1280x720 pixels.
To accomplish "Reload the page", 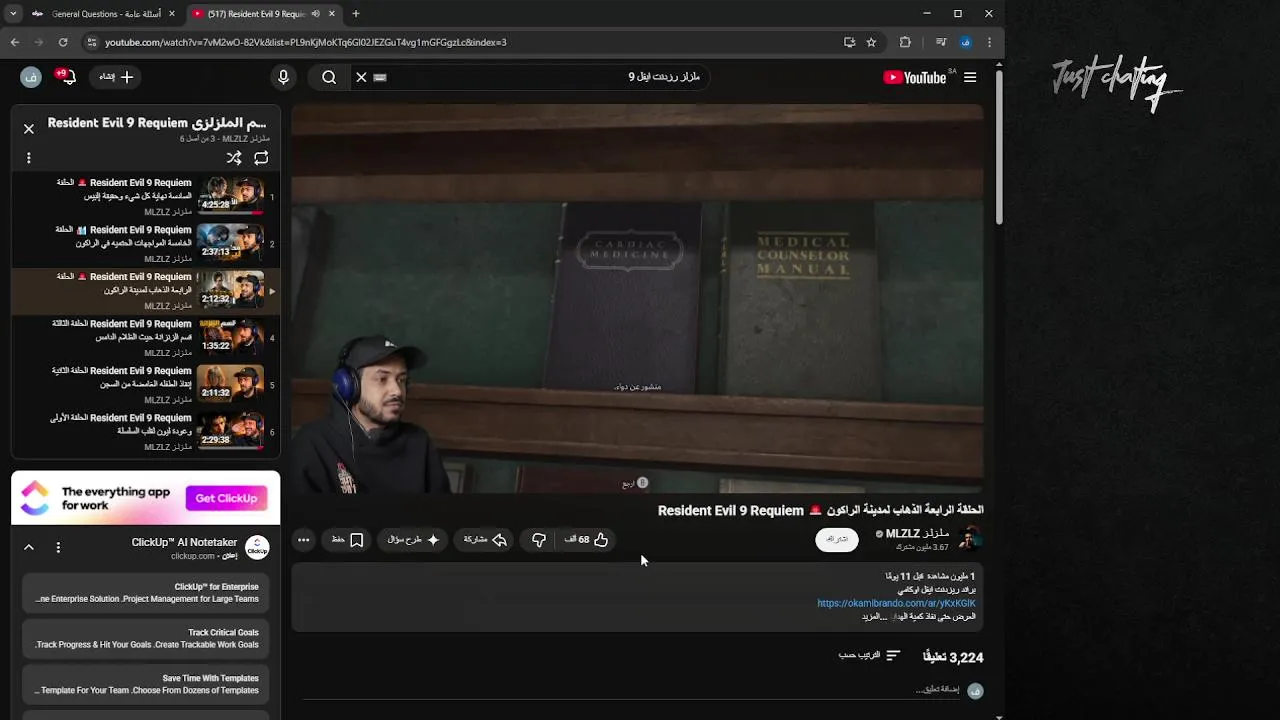I will click(x=63, y=42).
